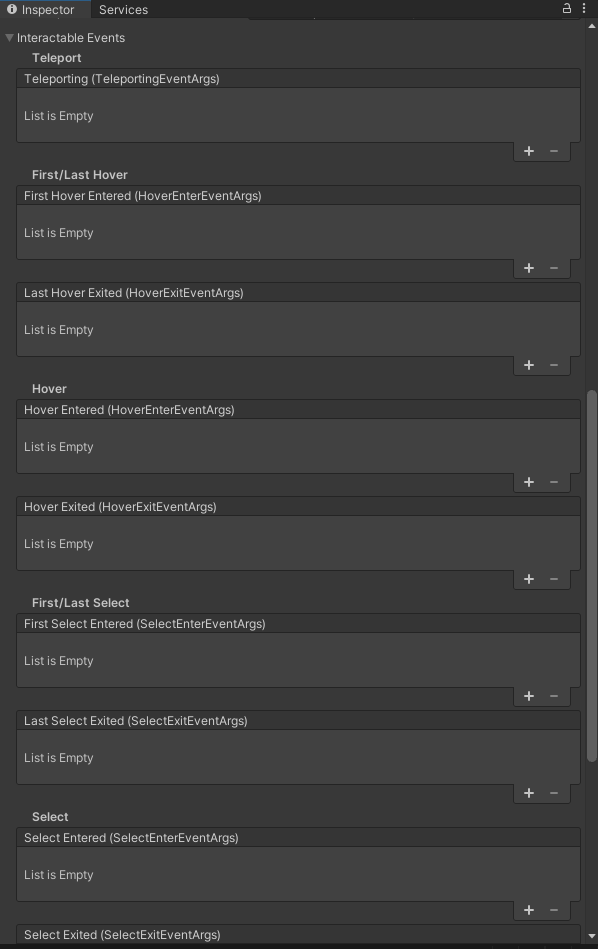Toggle the Inspector lock icon
This screenshot has width=598, height=949.
[567, 8]
